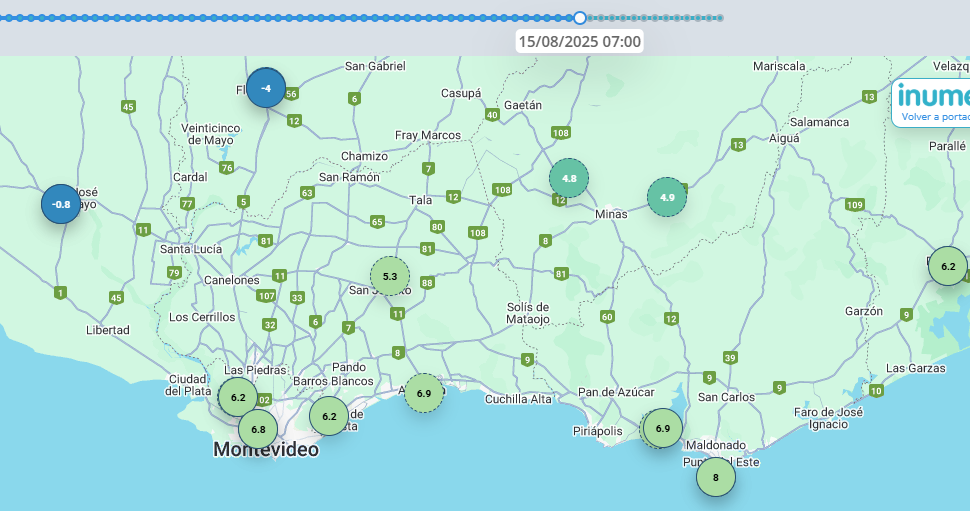Click the -4 temperature marker near Florida

pyautogui.click(x=266, y=88)
